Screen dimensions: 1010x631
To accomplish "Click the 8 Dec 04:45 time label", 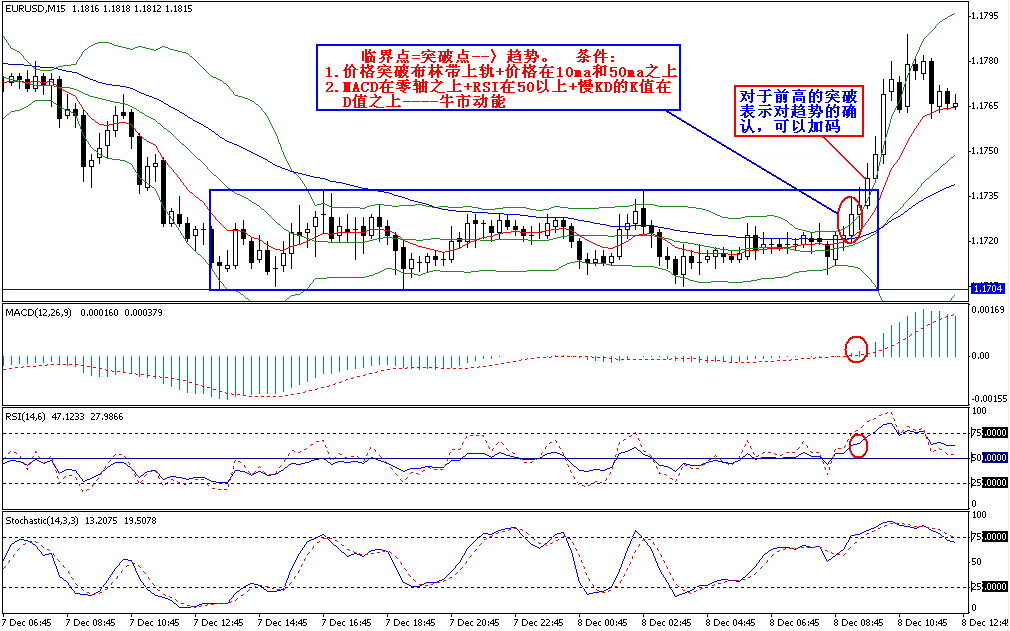I will (x=730, y=623).
